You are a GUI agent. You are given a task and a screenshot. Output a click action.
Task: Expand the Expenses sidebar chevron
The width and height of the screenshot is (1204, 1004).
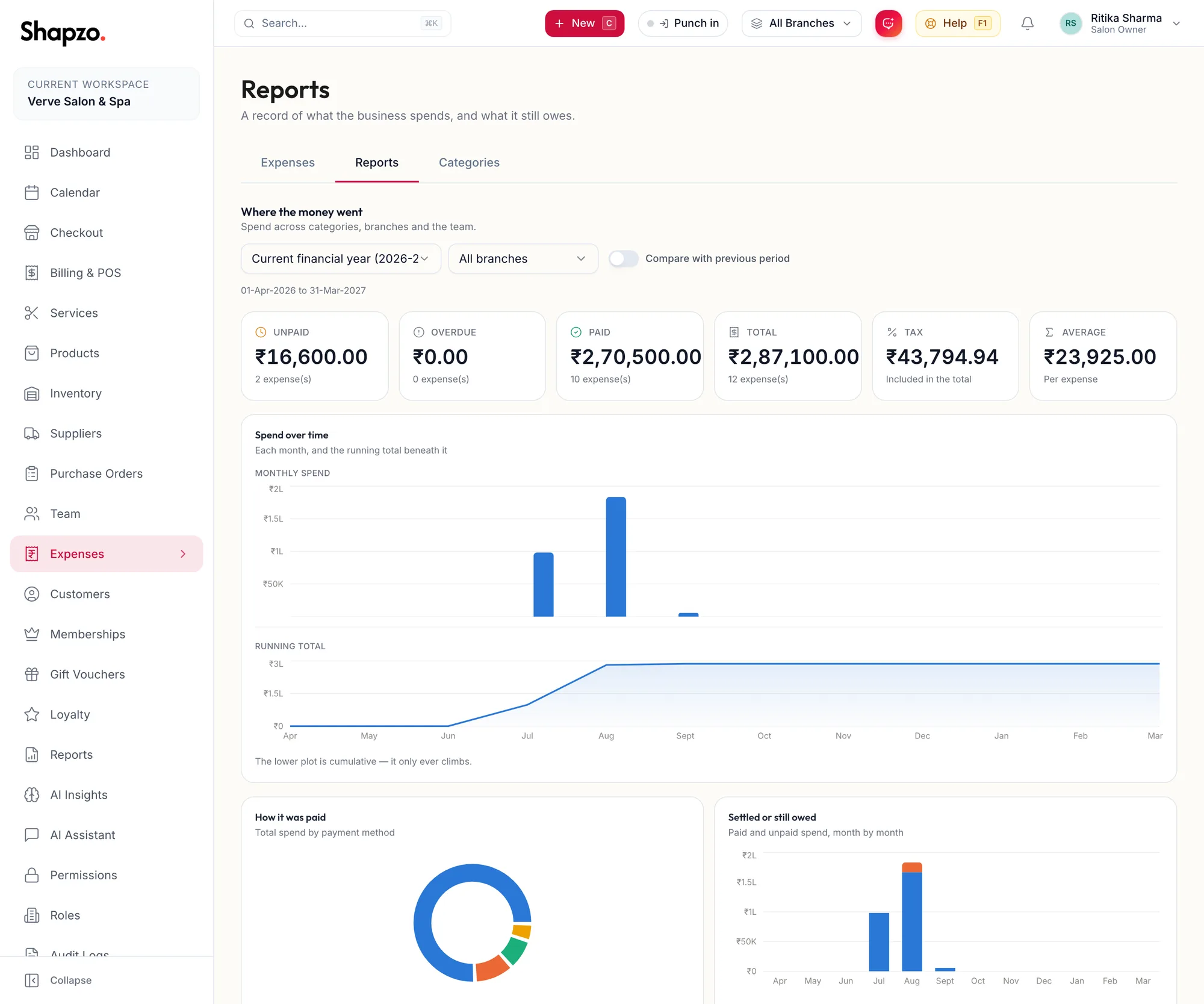[x=183, y=554]
